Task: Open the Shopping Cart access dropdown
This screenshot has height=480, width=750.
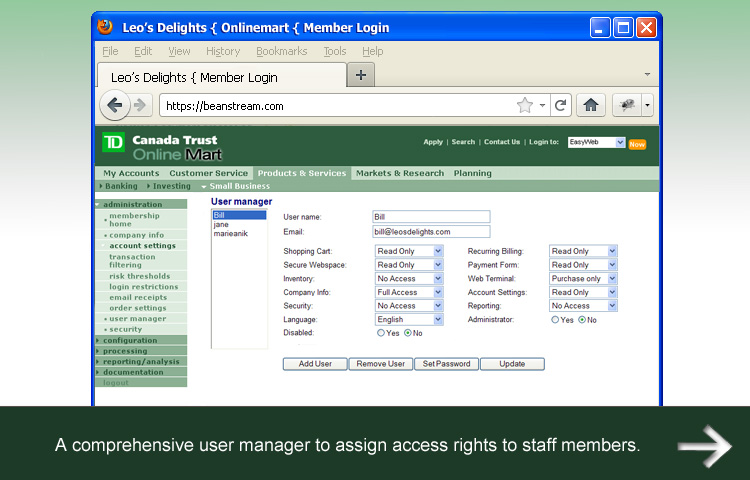Action: pyautogui.click(x=409, y=251)
